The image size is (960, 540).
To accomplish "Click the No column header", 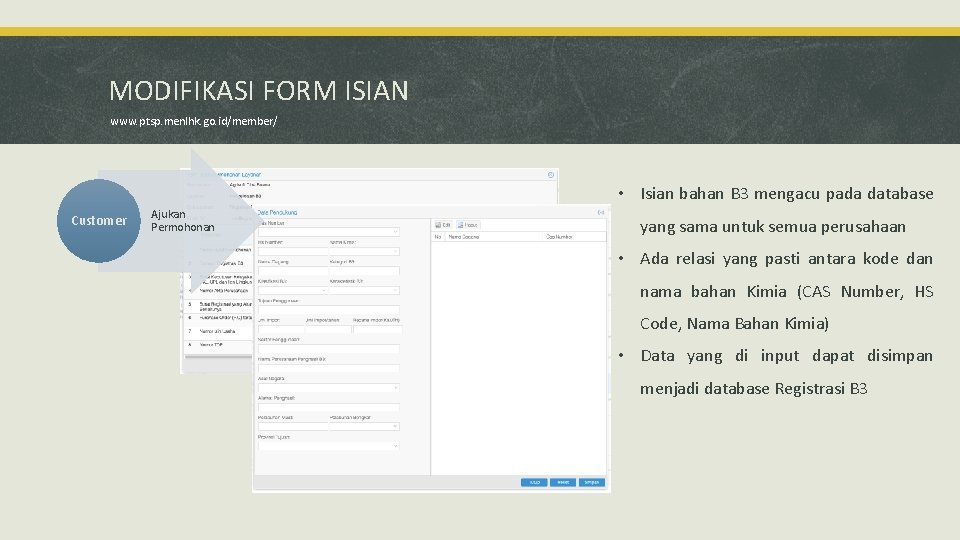I will coord(438,237).
